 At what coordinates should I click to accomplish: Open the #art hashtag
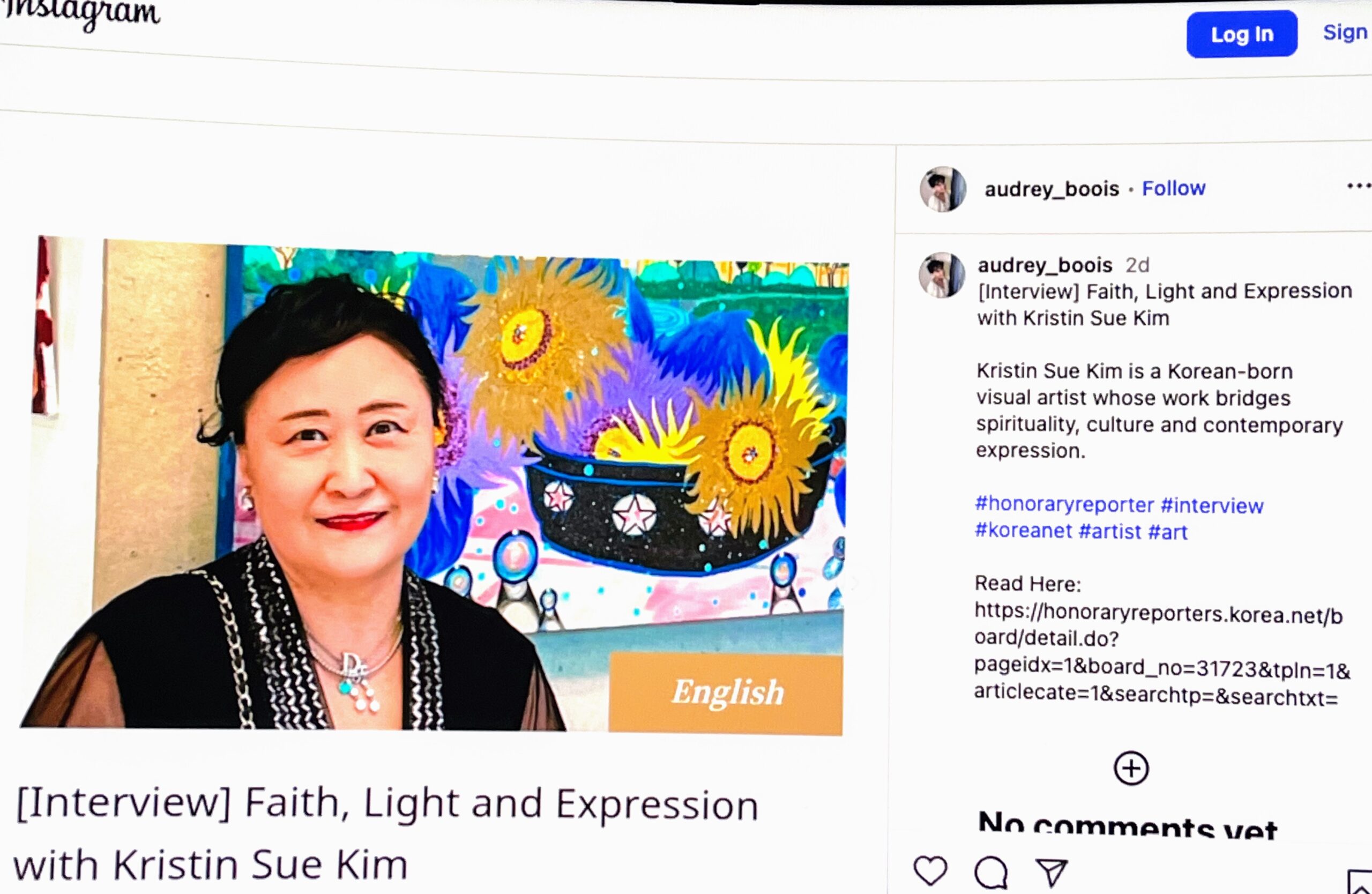click(x=1167, y=532)
